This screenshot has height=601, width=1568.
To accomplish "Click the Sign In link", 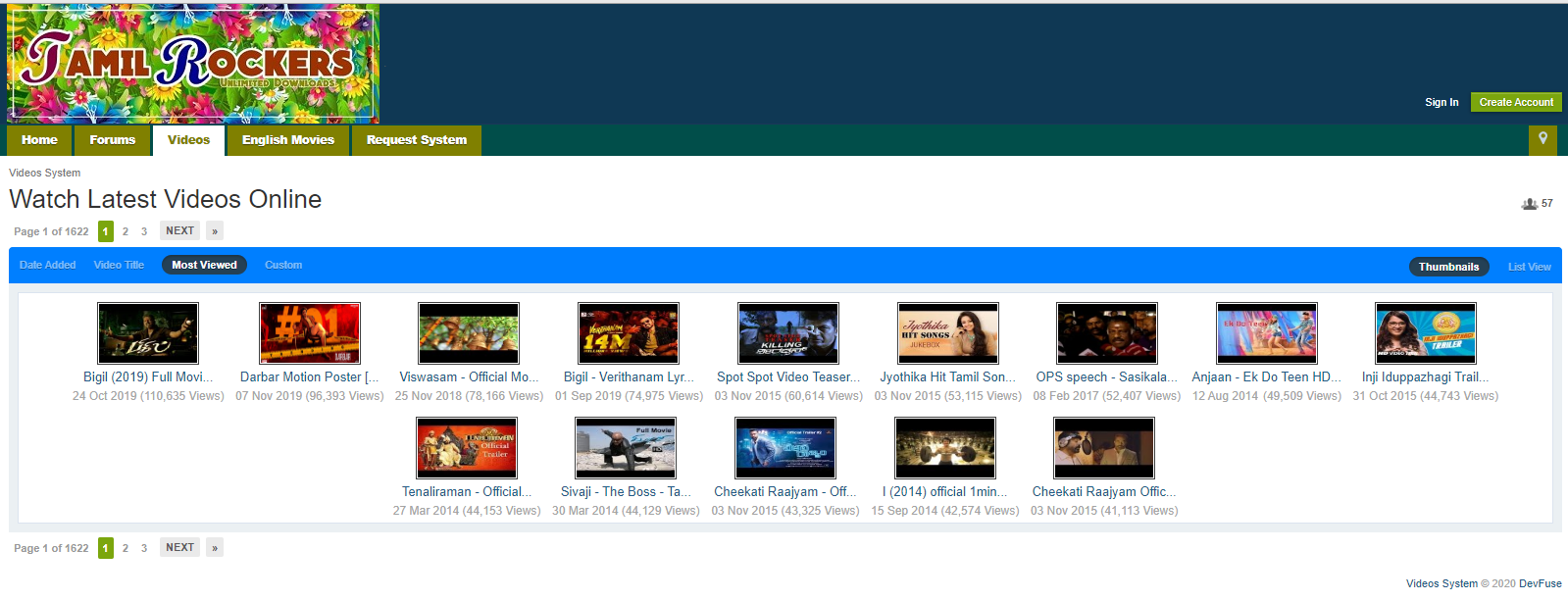I will pos(1442,102).
